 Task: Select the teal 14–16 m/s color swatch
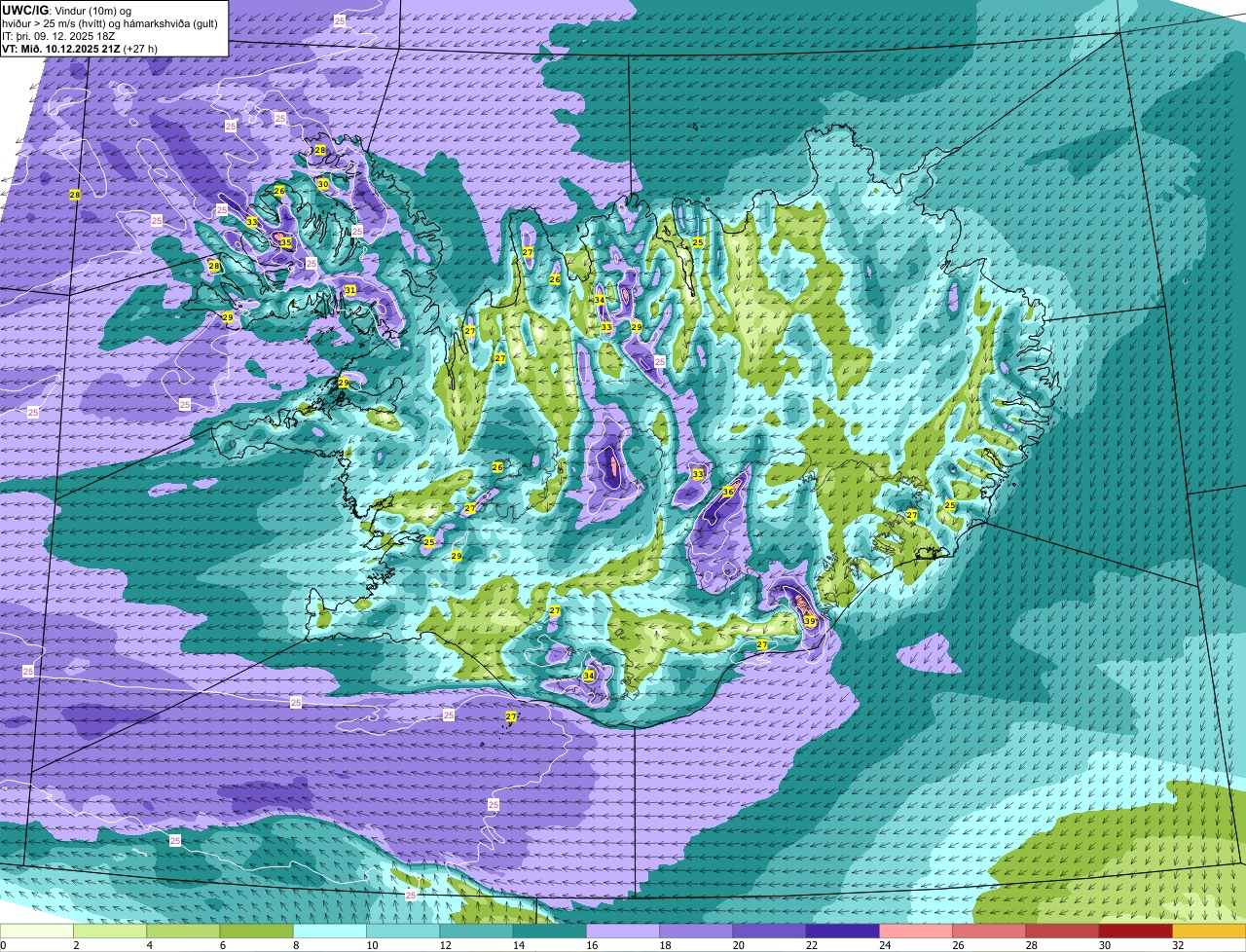coord(550,931)
